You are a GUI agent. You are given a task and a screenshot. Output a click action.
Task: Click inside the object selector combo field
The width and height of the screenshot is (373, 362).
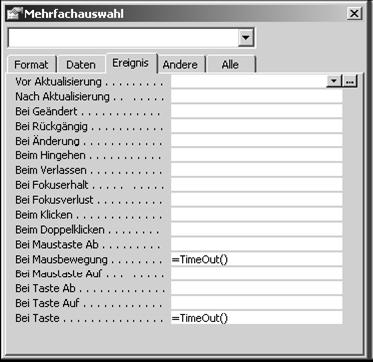click(123, 38)
